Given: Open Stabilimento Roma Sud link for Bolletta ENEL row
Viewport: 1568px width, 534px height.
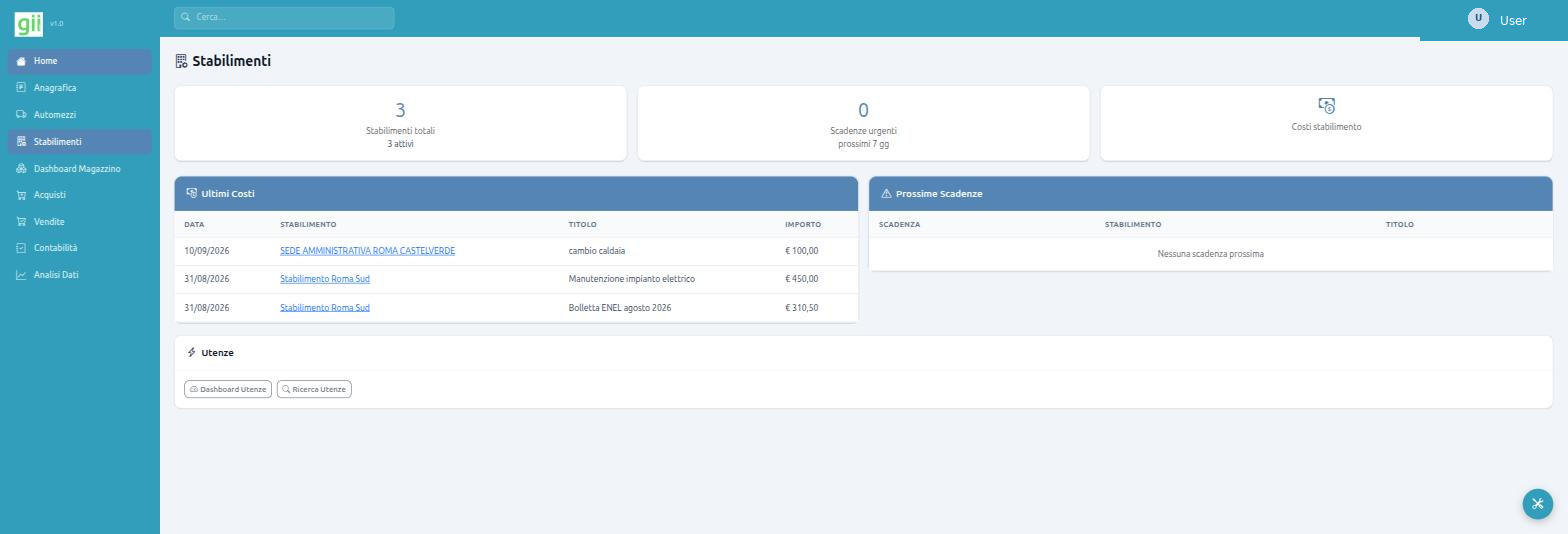Looking at the screenshot, I should (325, 308).
